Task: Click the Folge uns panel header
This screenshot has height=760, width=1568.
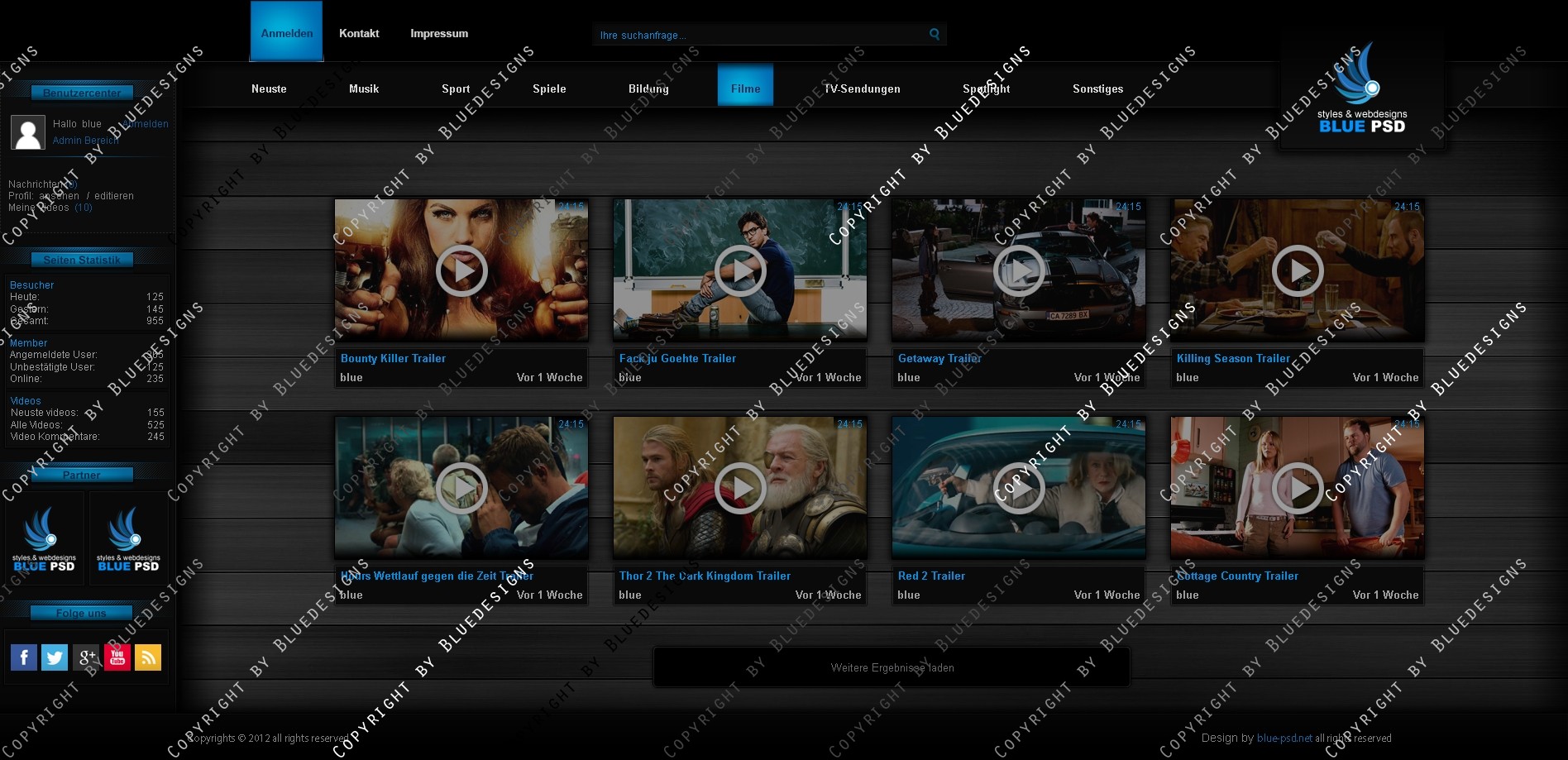Action: [x=81, y=613]
